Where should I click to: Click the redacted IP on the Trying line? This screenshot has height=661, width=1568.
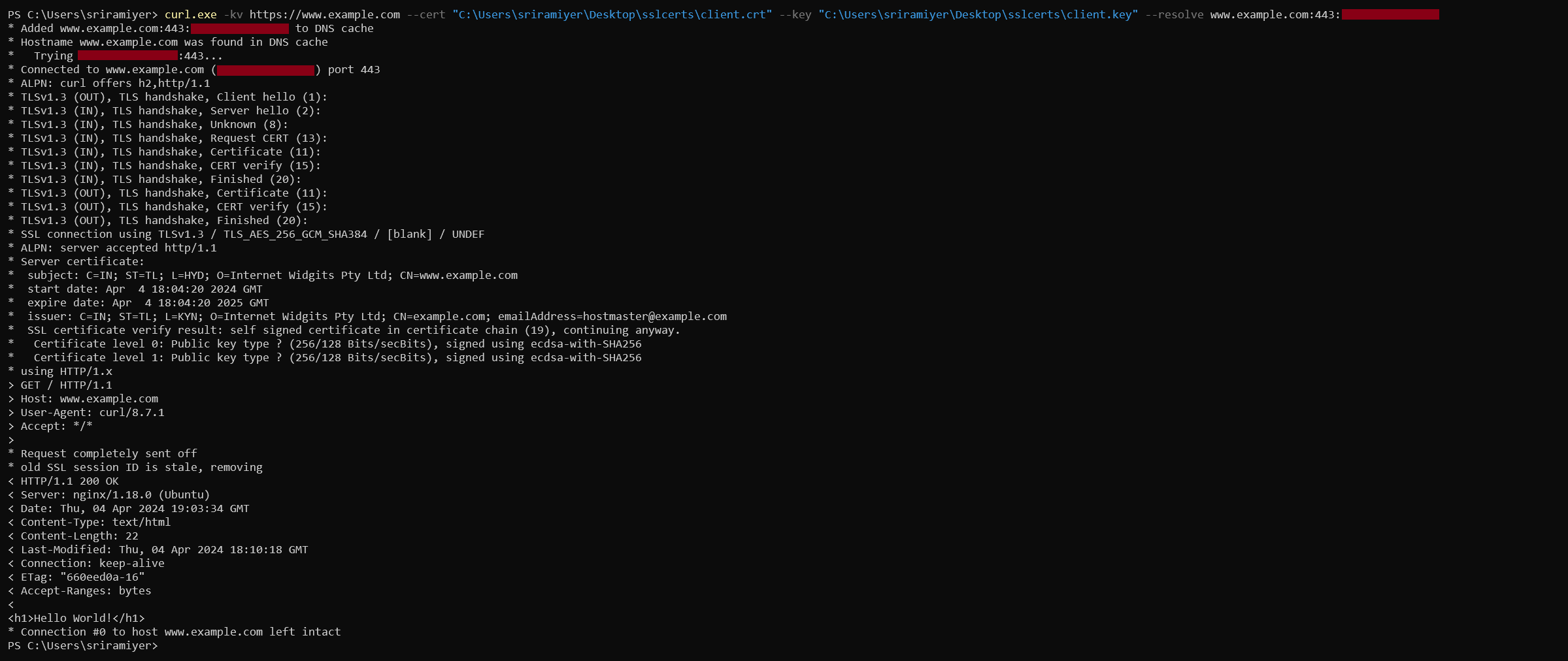(127, 56)
